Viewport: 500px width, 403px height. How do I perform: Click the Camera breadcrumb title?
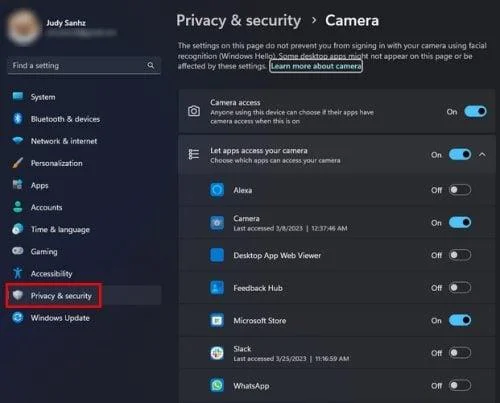tap(352, 21)
